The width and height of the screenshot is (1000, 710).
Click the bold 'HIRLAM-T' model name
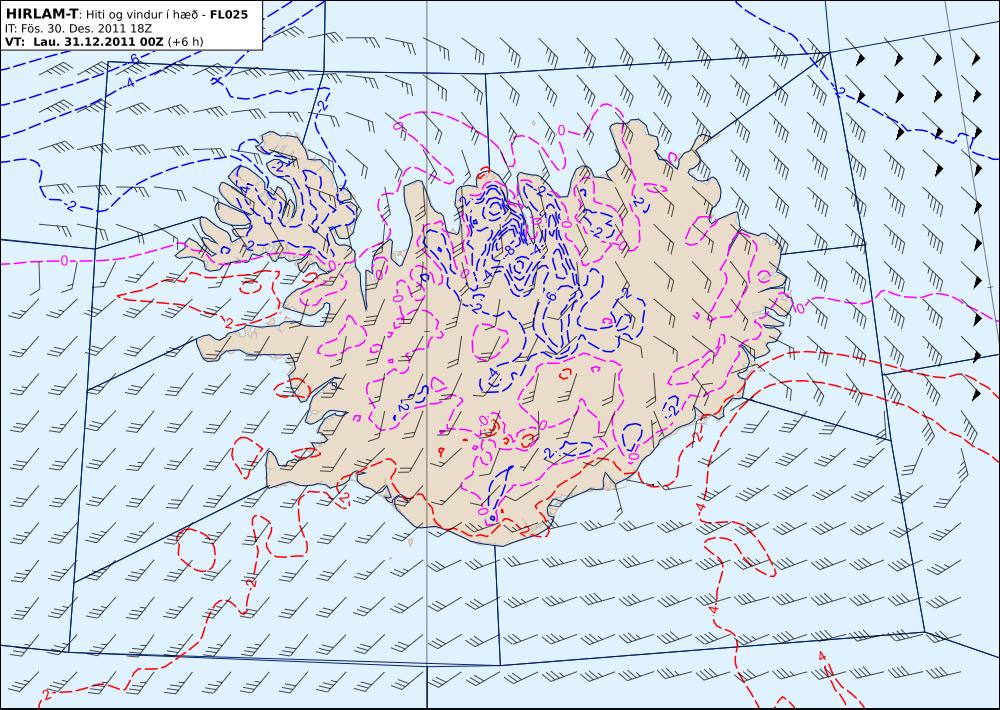point(41,13)
